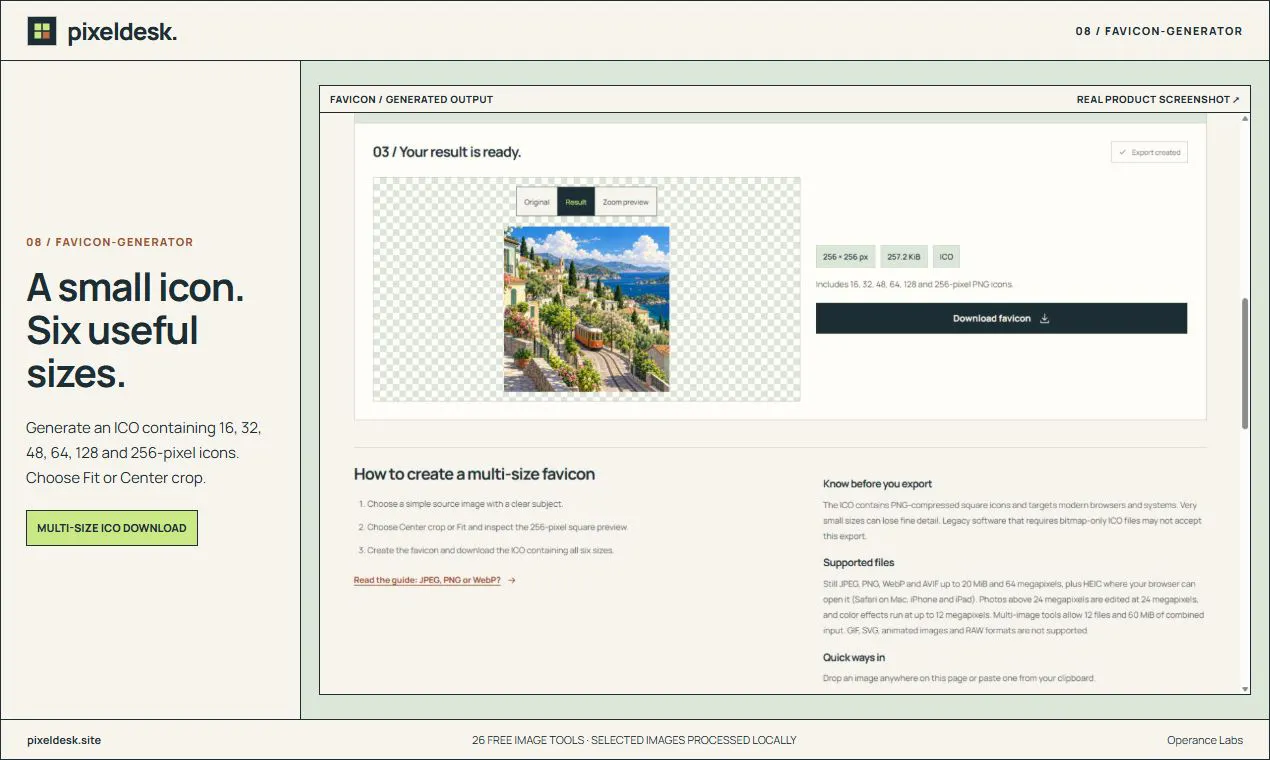The width and height of the screenshot is (1270, 760).
Task: Click step 3 'Create the favicon and download' text
Action: pyautogui.click(x=490, y=551)
